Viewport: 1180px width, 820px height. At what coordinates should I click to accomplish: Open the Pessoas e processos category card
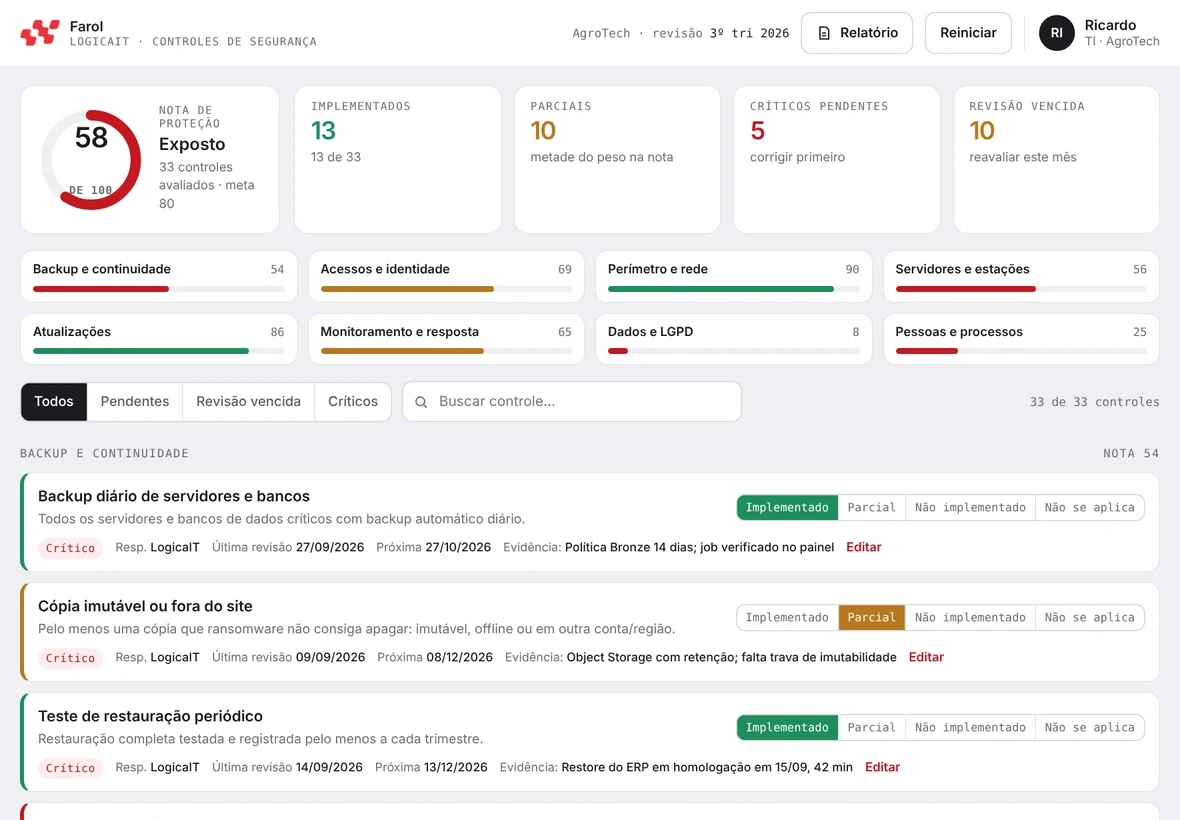pyautogui.click(x=1021, y=339)
